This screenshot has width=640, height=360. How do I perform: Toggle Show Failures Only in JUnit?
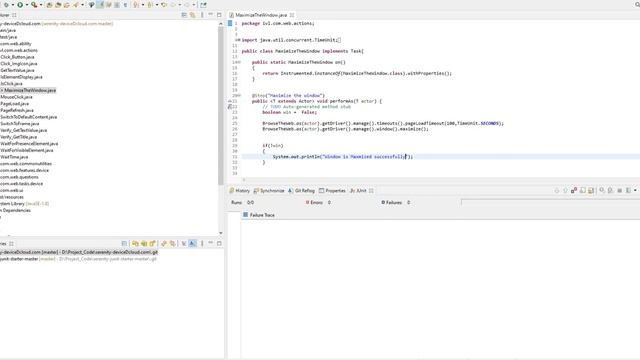574,191
